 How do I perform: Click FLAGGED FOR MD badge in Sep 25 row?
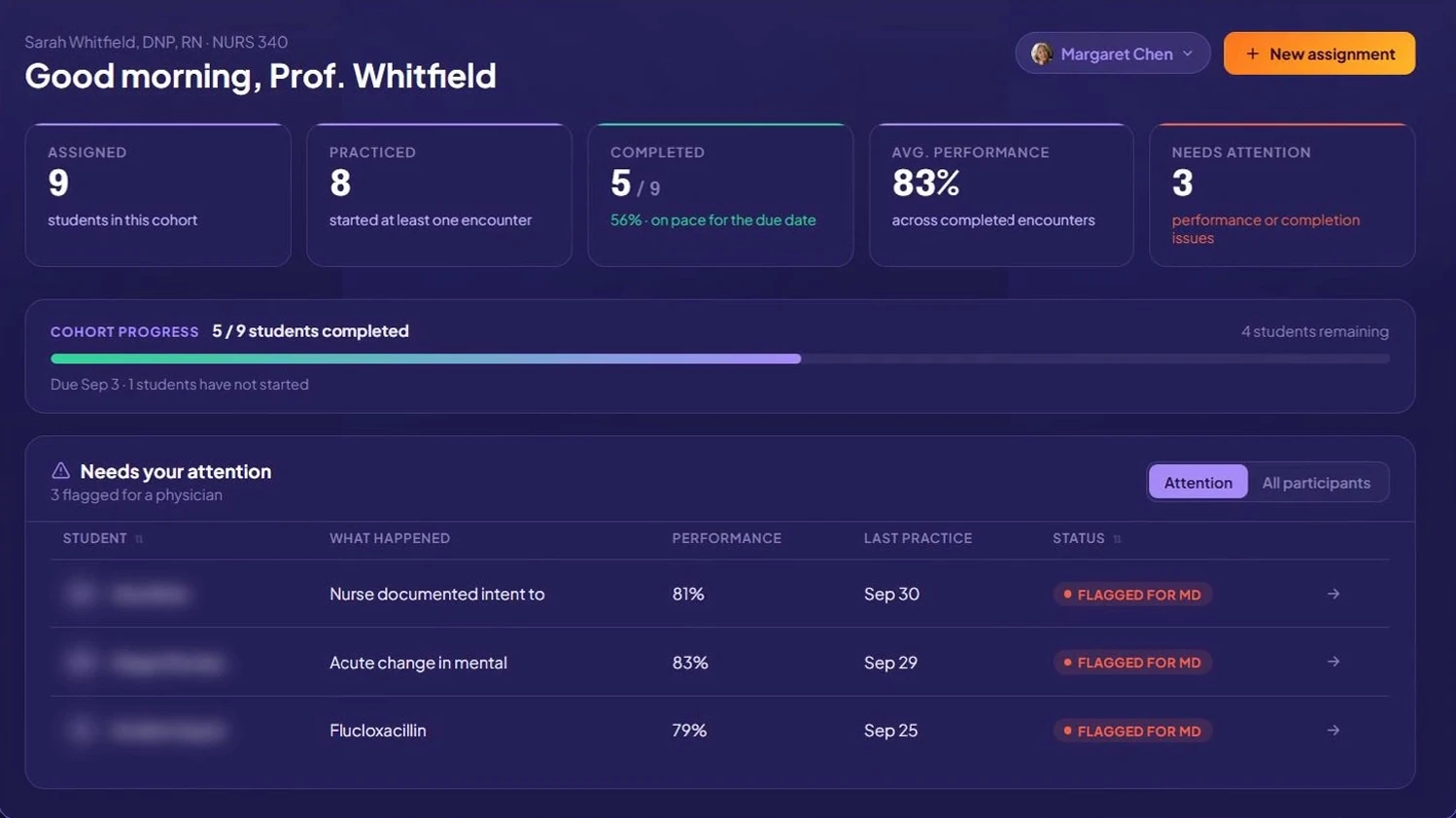pyautogui.click(x=1132, y=732)
